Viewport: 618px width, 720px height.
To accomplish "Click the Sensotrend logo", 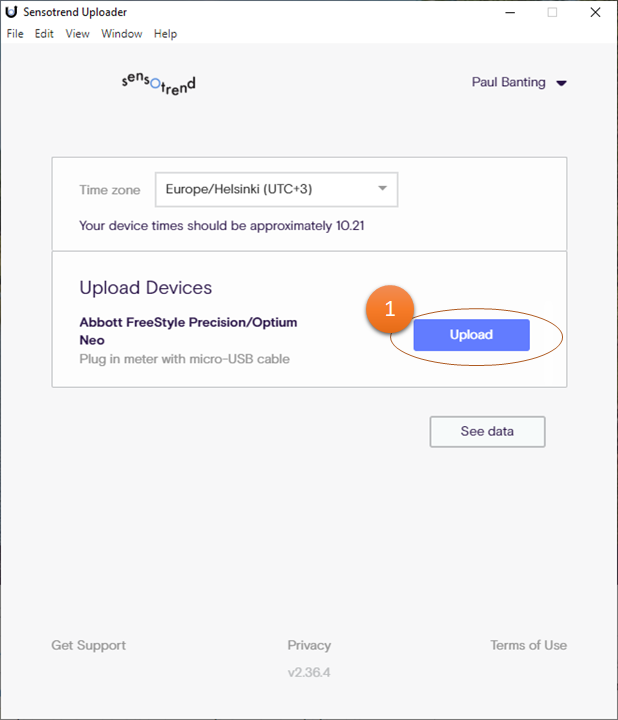I will 158,83.
